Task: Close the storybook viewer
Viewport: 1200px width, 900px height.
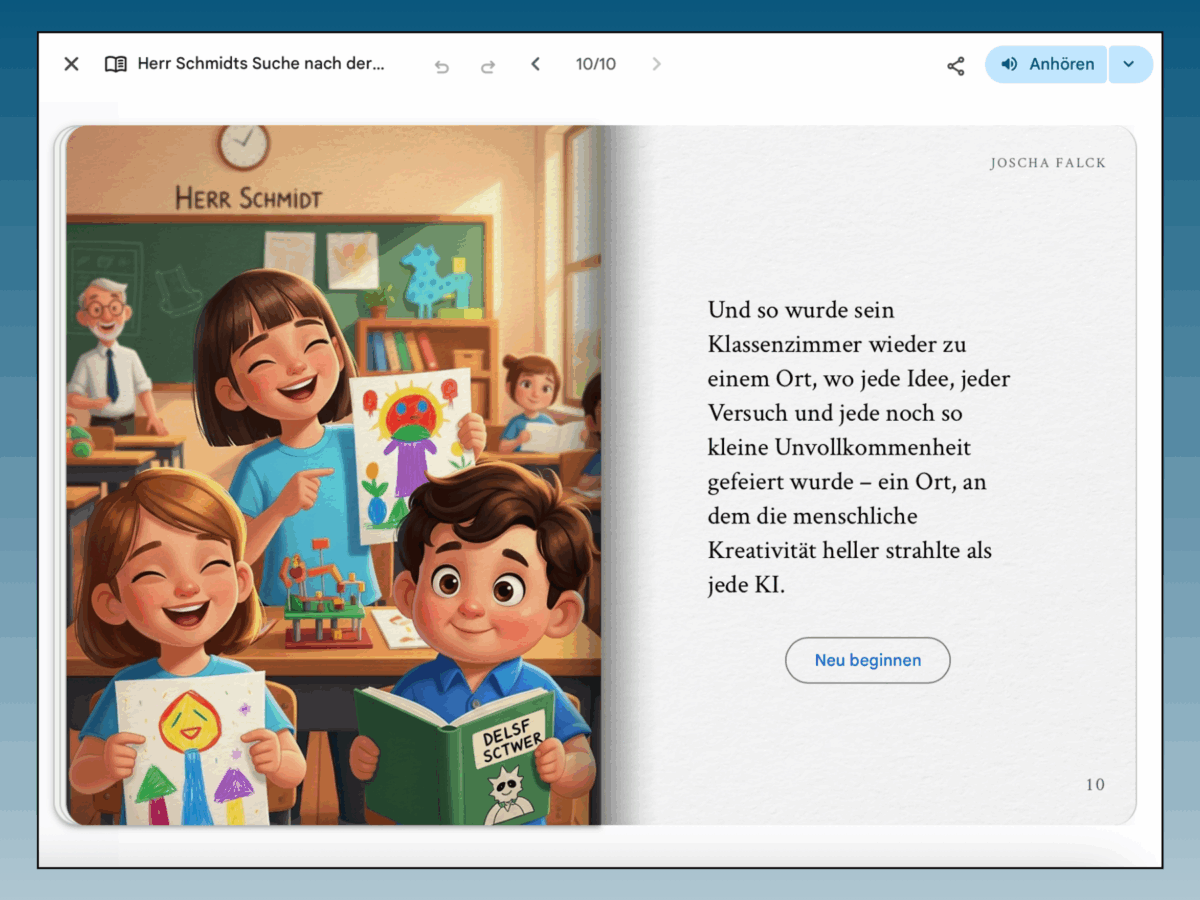Action: [x=71, y=64]
